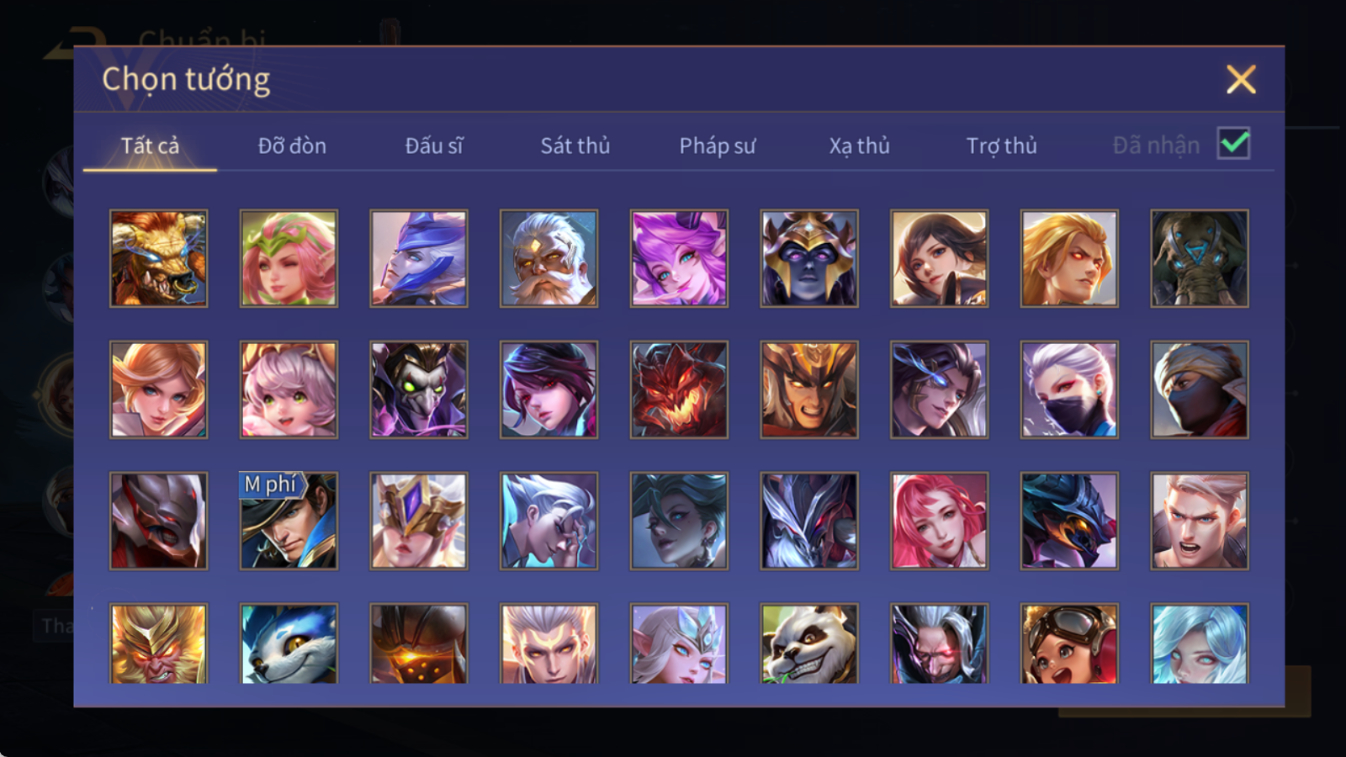1346x757 pixels.
Task: Select the panda hero portrait
Action: tap(809, 644)
